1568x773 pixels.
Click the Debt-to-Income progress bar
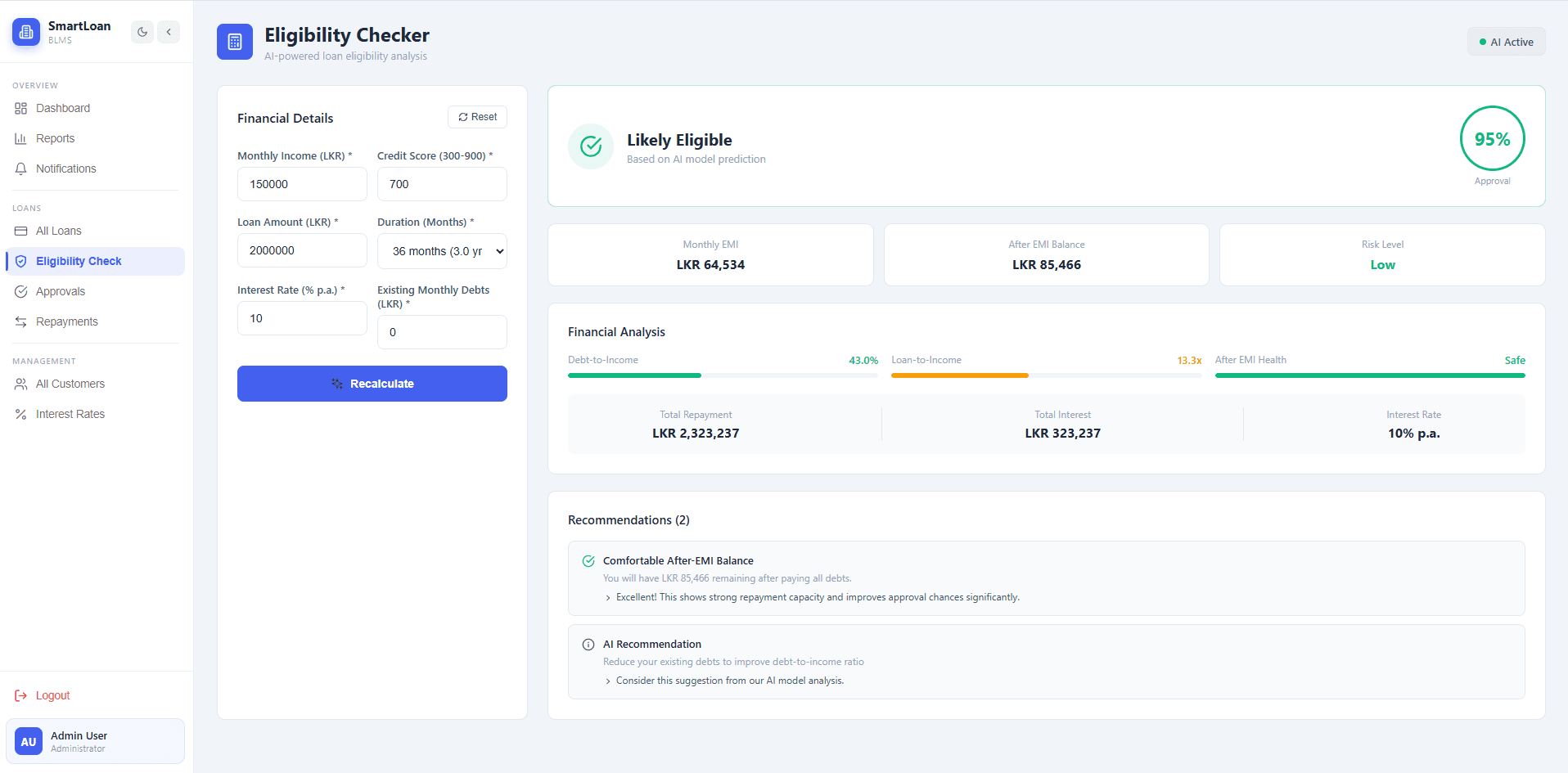coord(723,375)
